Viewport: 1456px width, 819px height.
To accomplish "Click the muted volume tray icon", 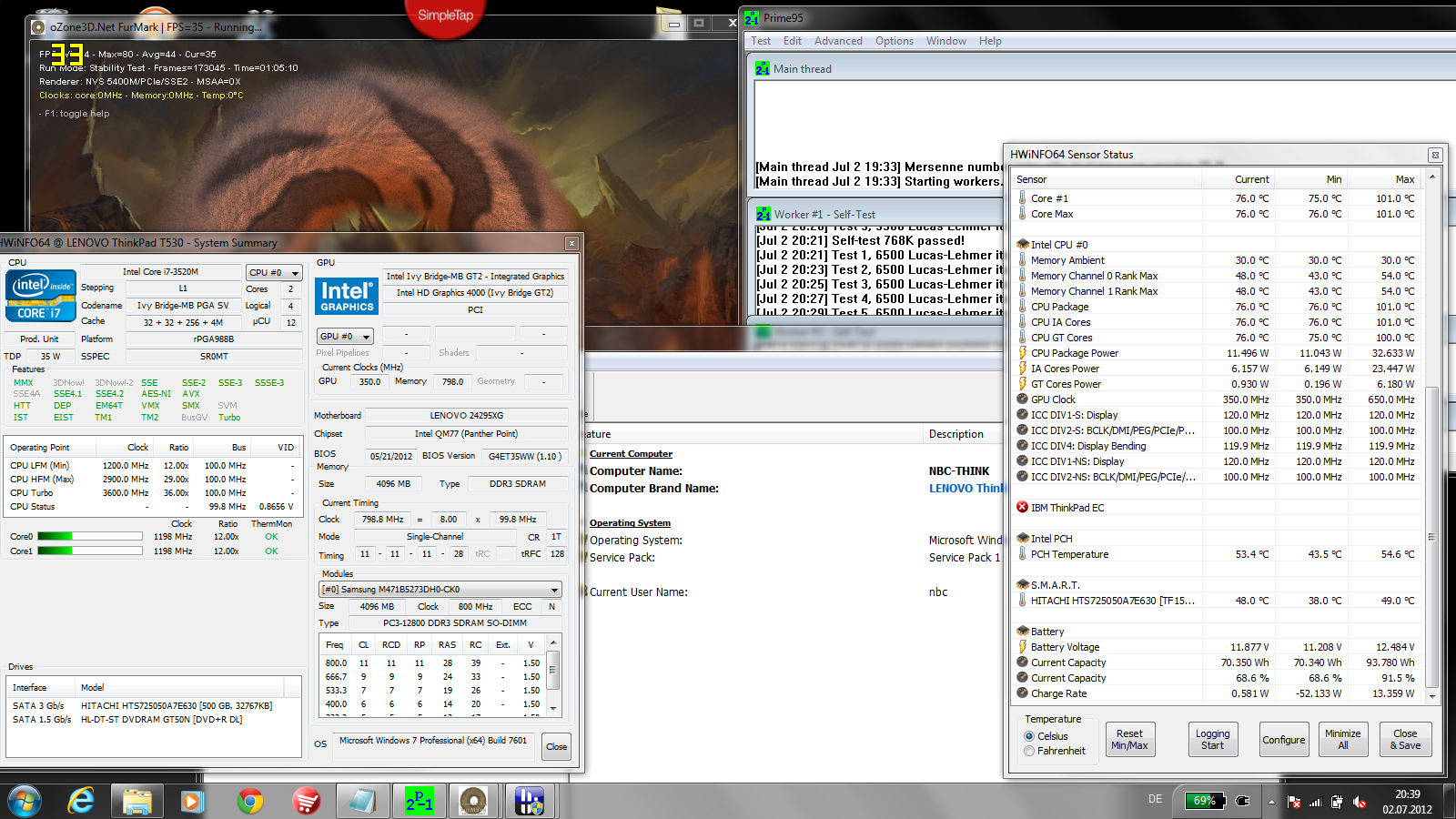I will [1360, 802].
